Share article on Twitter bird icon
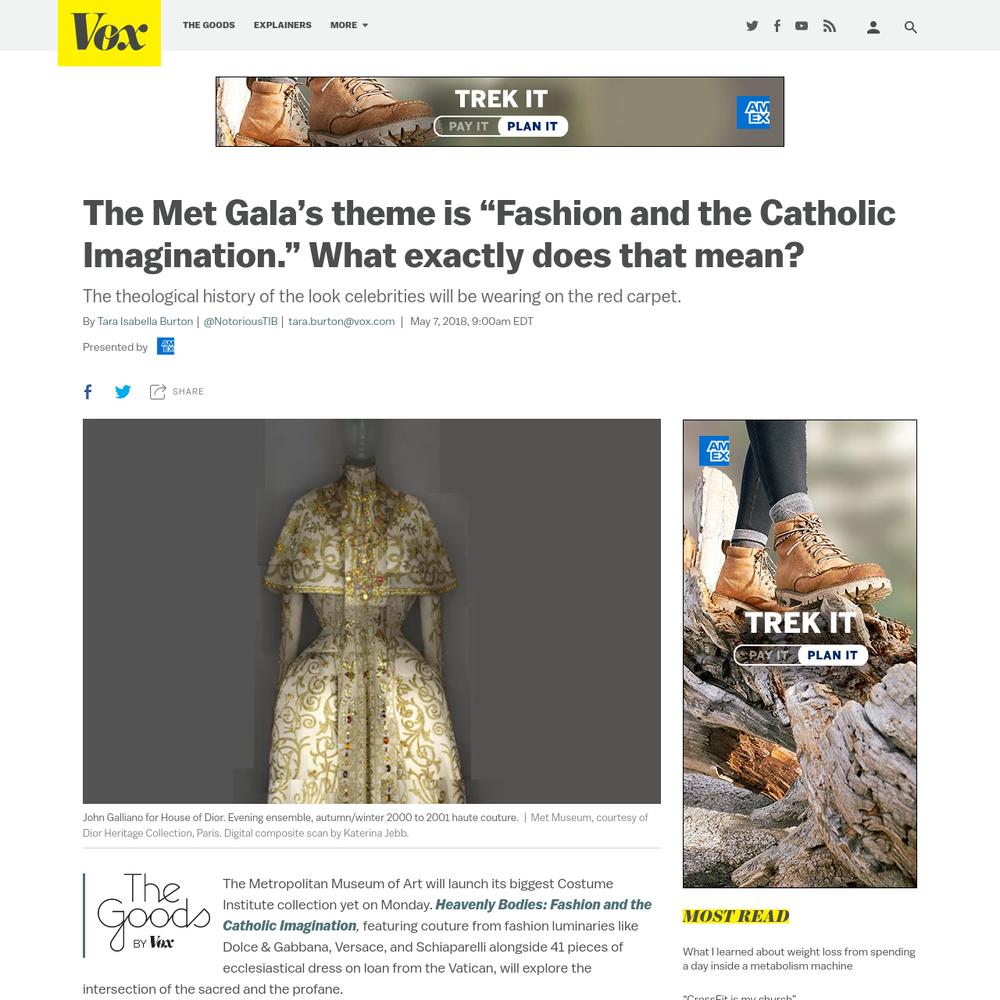Viewport: 1000px width, 1000px height. [x=123, y=392]
